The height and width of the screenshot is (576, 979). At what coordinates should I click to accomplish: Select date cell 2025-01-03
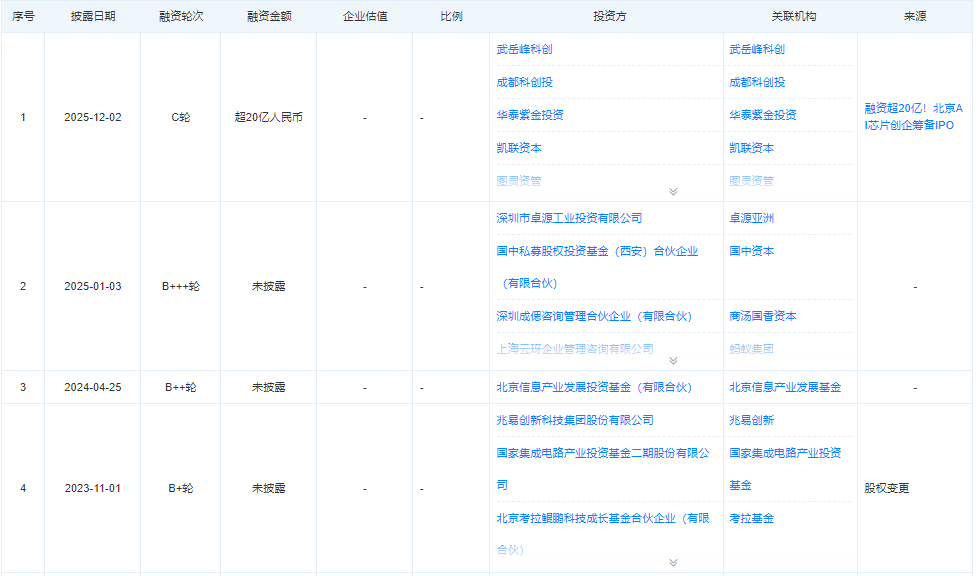click(x=93, y=286)
